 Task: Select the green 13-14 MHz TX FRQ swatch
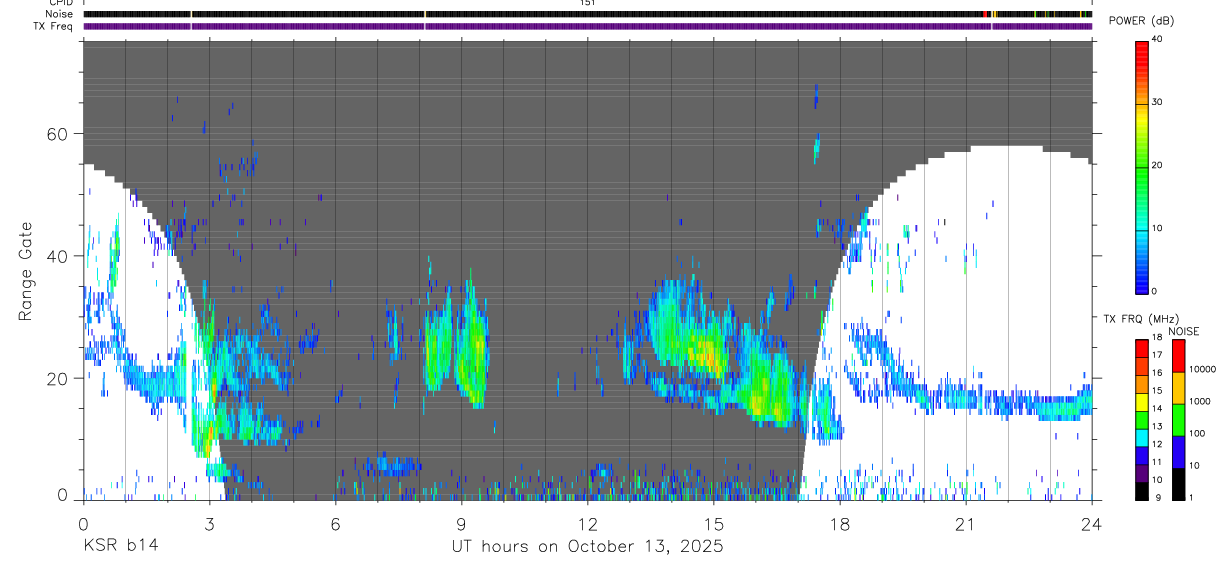(x=1141, y=420)
